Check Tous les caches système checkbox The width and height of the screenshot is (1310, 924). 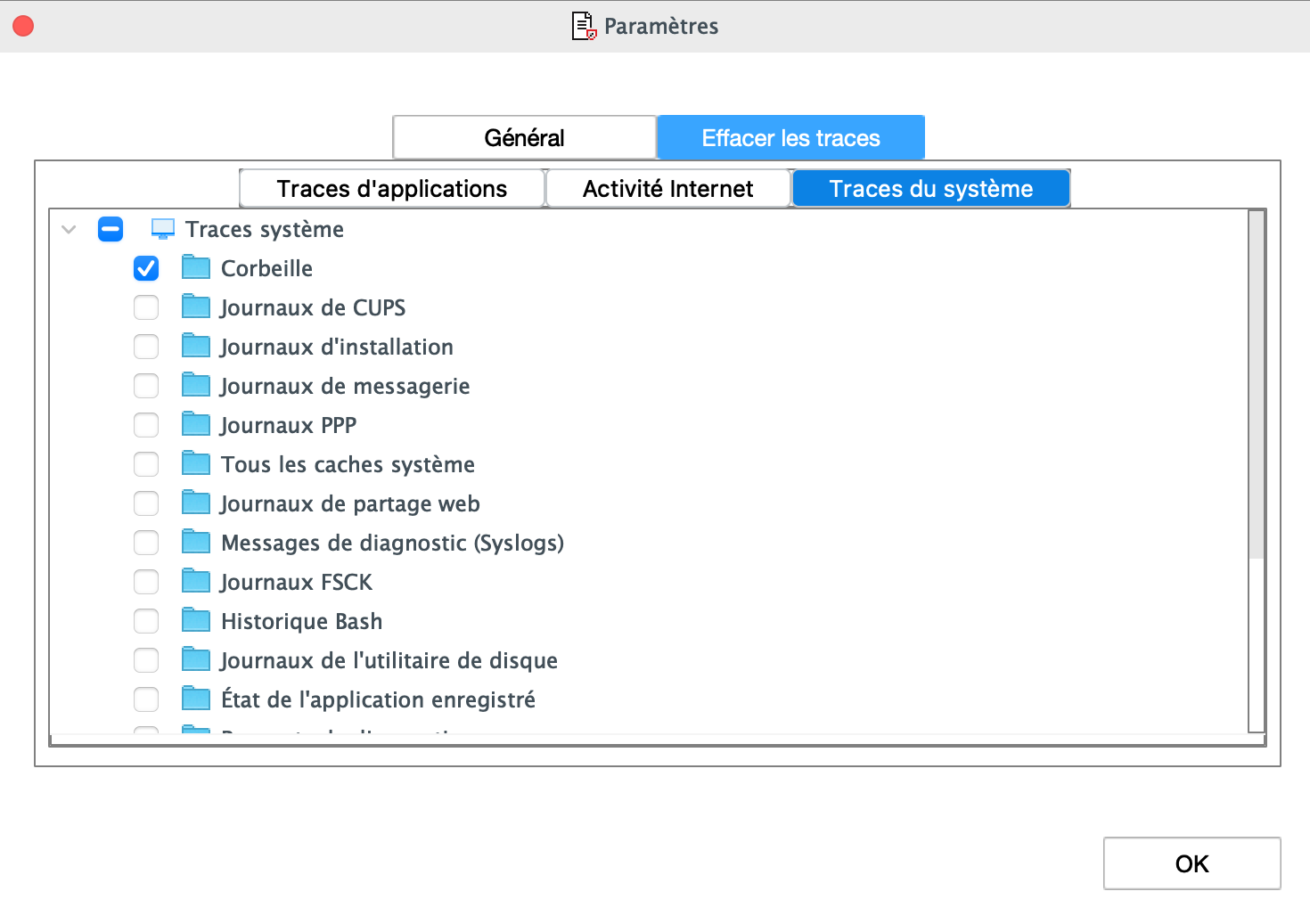coord(146,464)
